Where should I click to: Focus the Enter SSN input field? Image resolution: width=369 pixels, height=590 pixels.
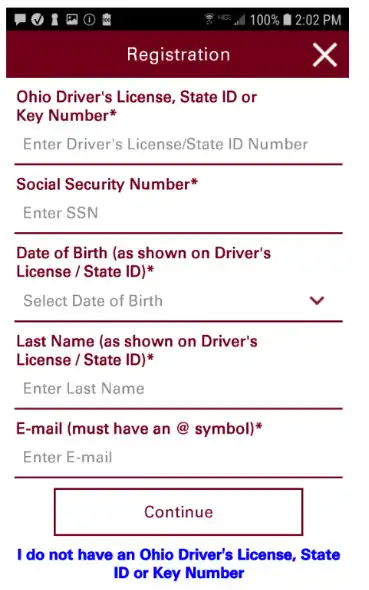[178, 213]
